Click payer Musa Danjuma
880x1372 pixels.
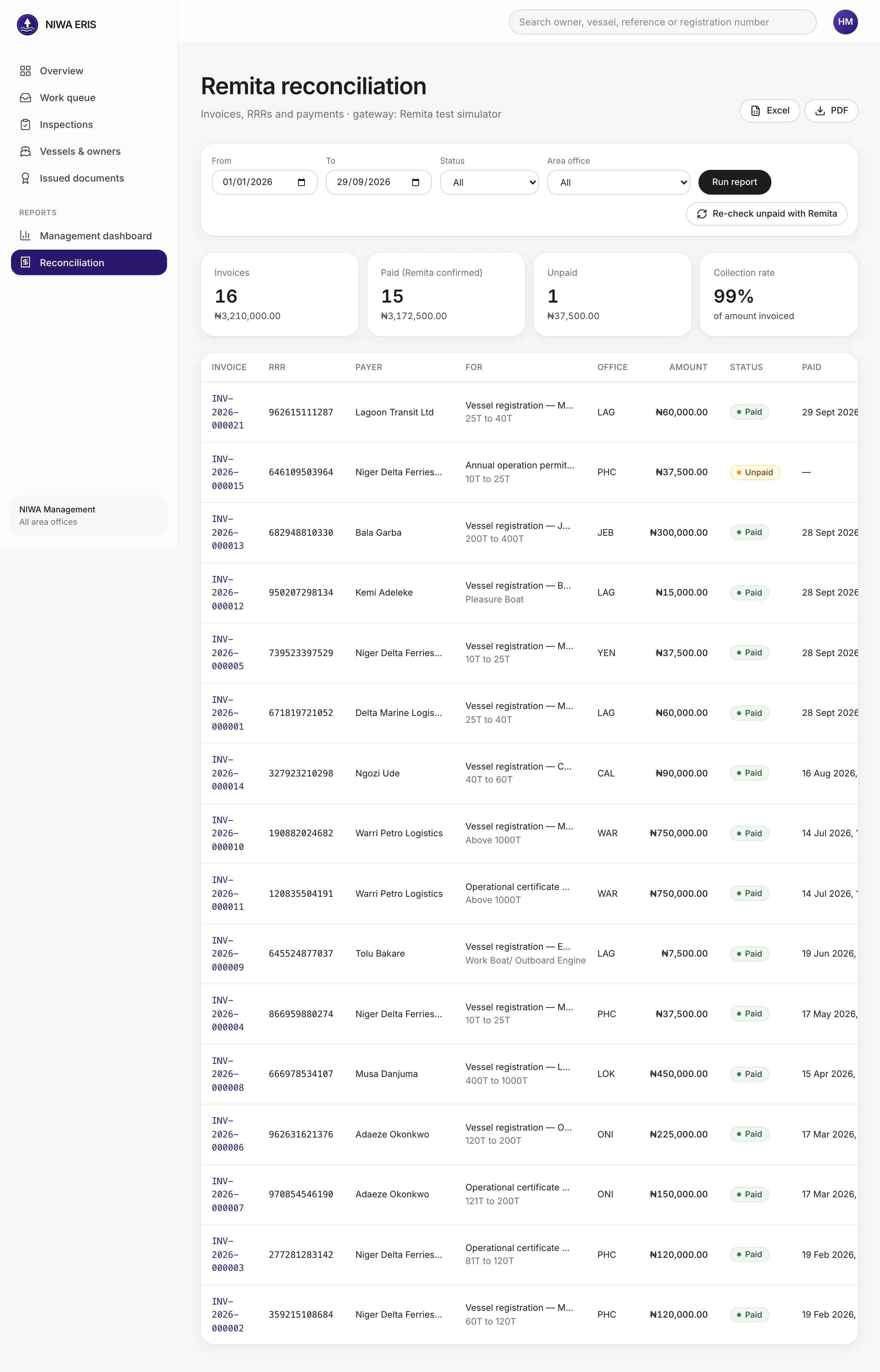[386, 1074]
